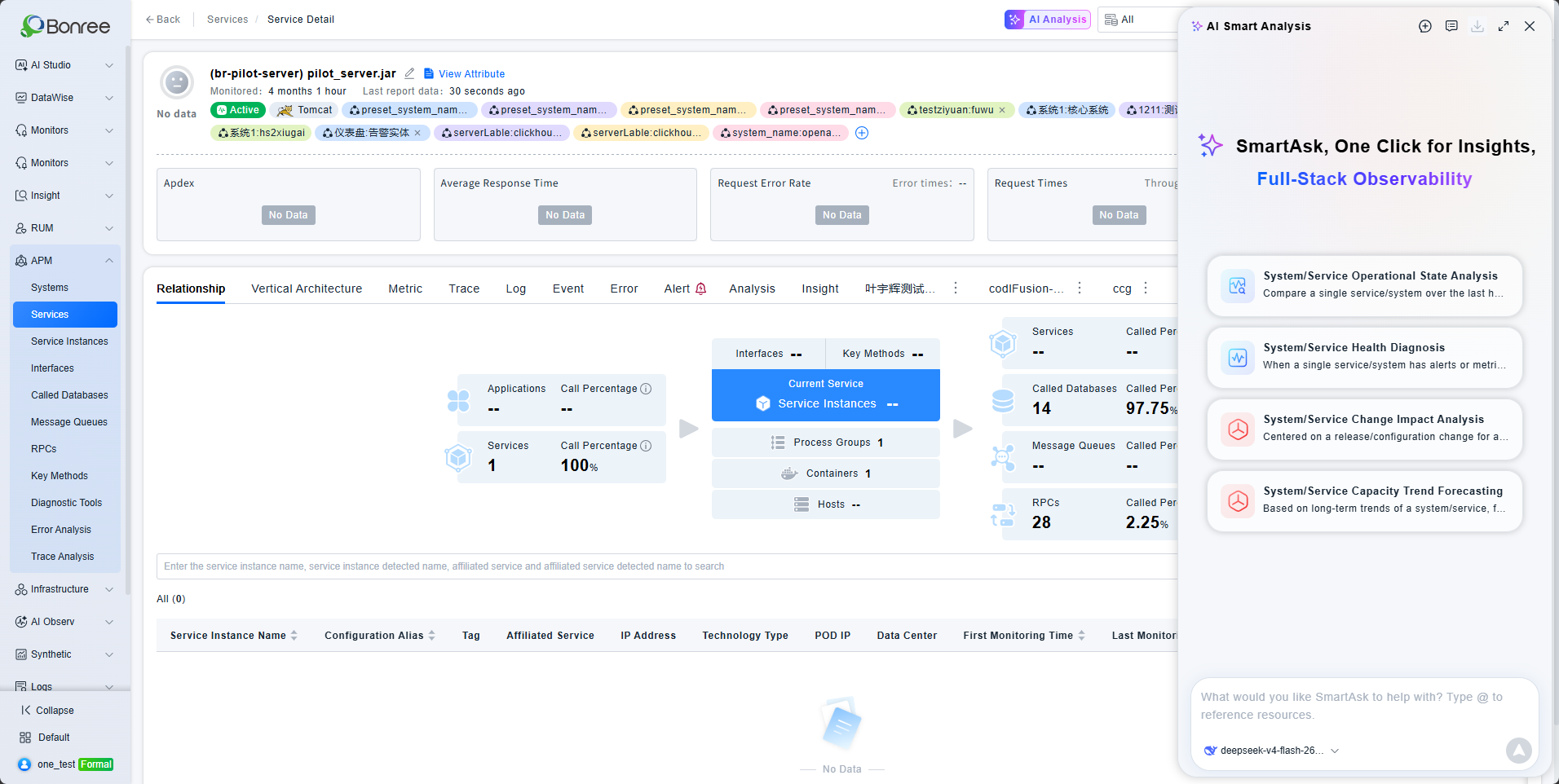Switch to the Metric tab
1559x784 pixels.
pos(405,288)
